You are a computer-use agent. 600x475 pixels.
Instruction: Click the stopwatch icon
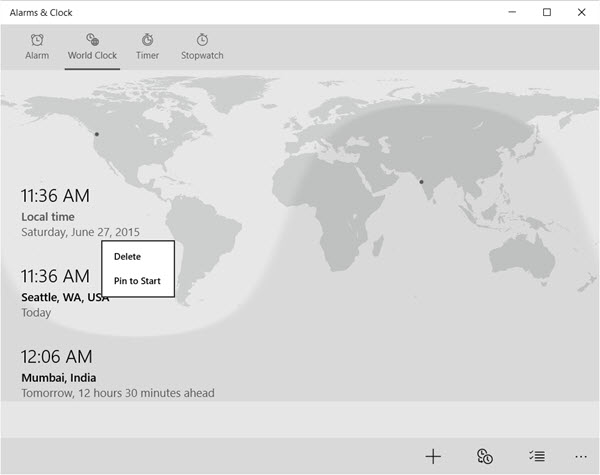click(202, 39)
